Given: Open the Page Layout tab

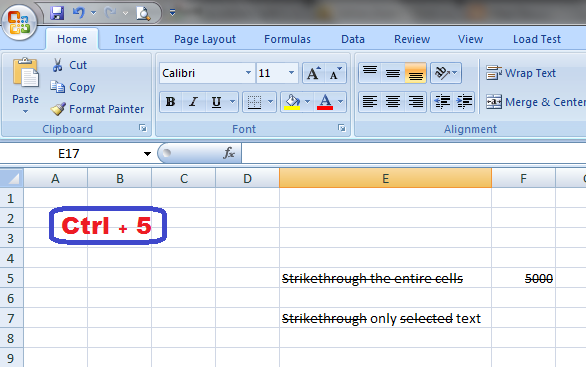Looking at the screenshot, I should coord(205,39).
